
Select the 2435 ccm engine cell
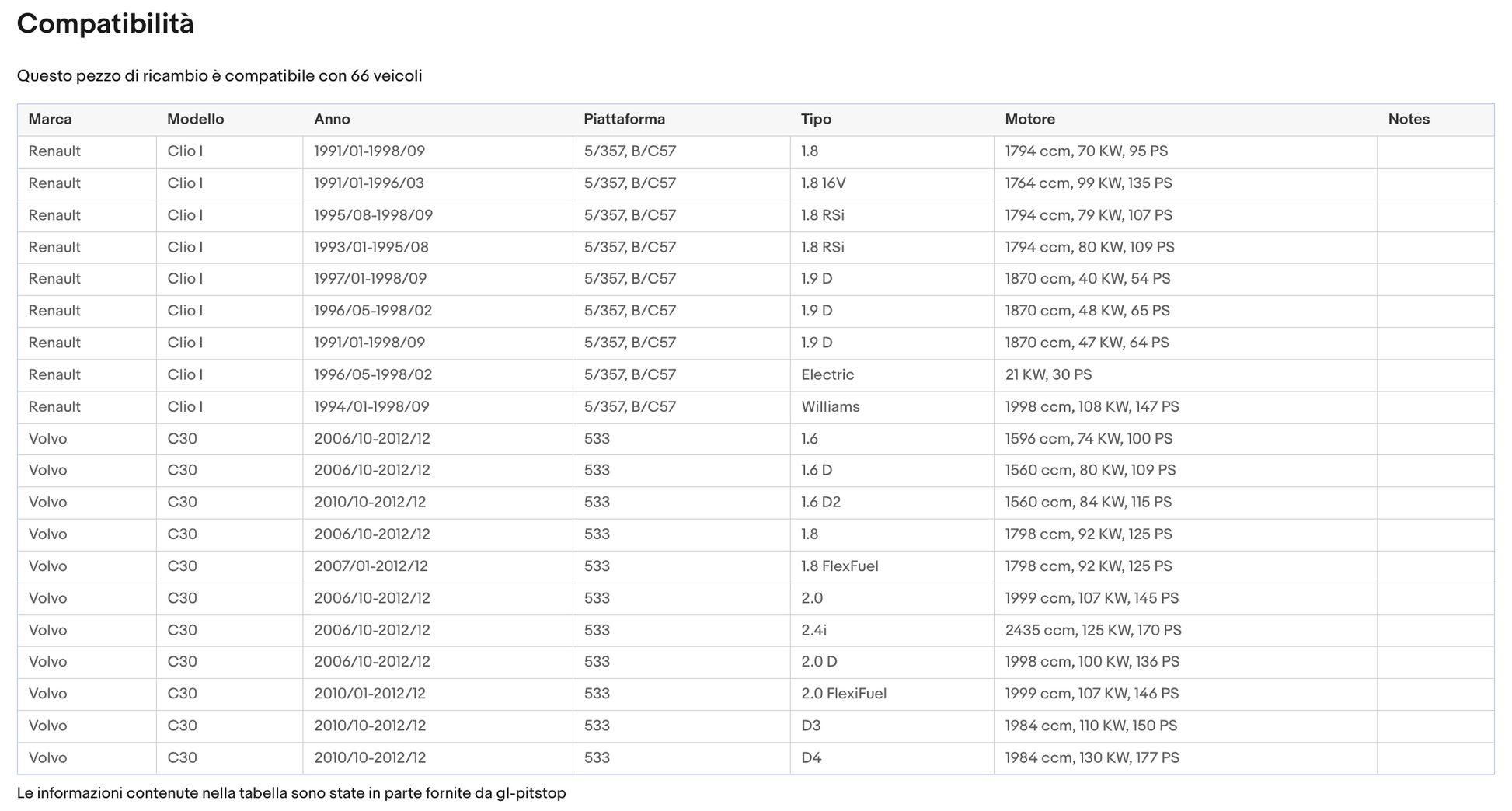1186,631
